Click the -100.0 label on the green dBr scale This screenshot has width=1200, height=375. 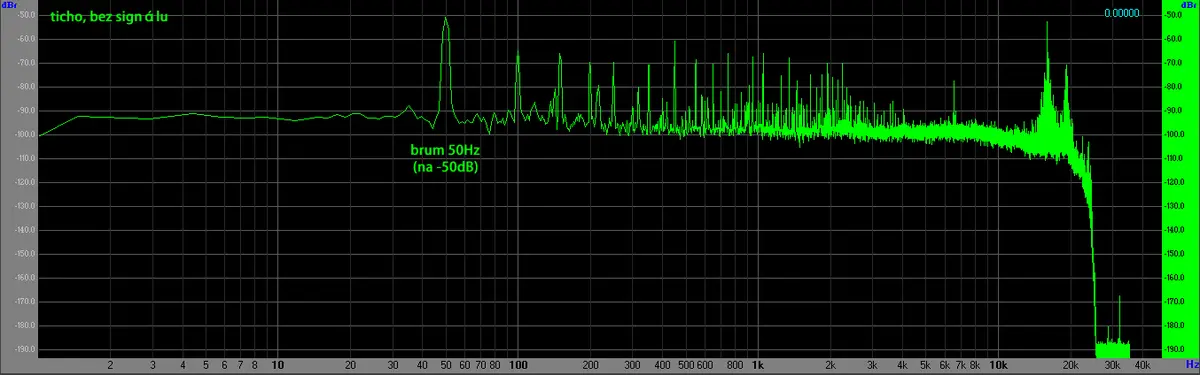(1175, 134)
